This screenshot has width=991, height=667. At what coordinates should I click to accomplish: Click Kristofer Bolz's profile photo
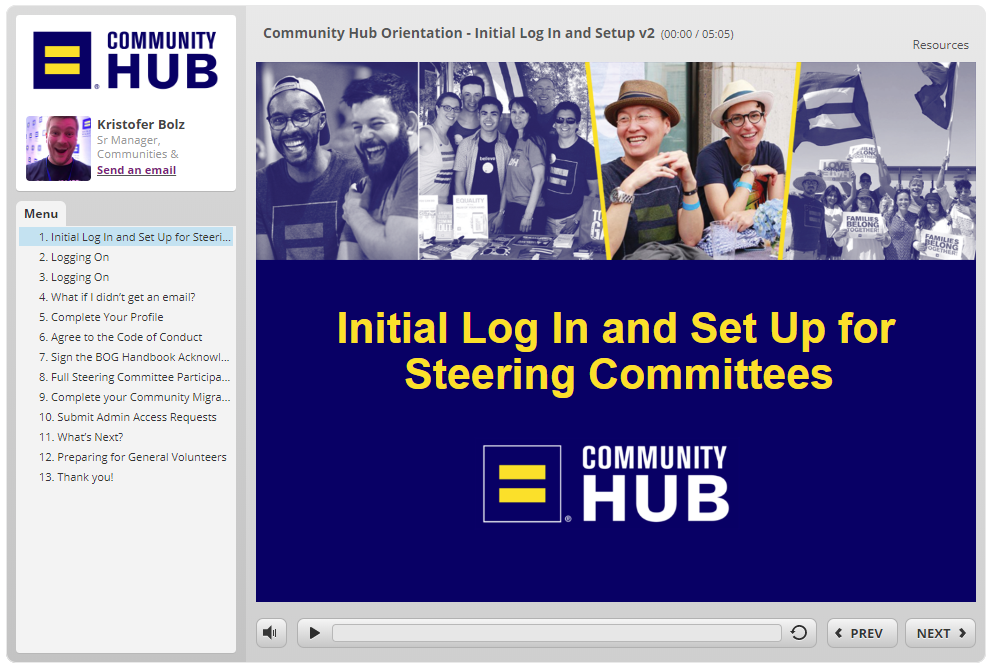58,148
